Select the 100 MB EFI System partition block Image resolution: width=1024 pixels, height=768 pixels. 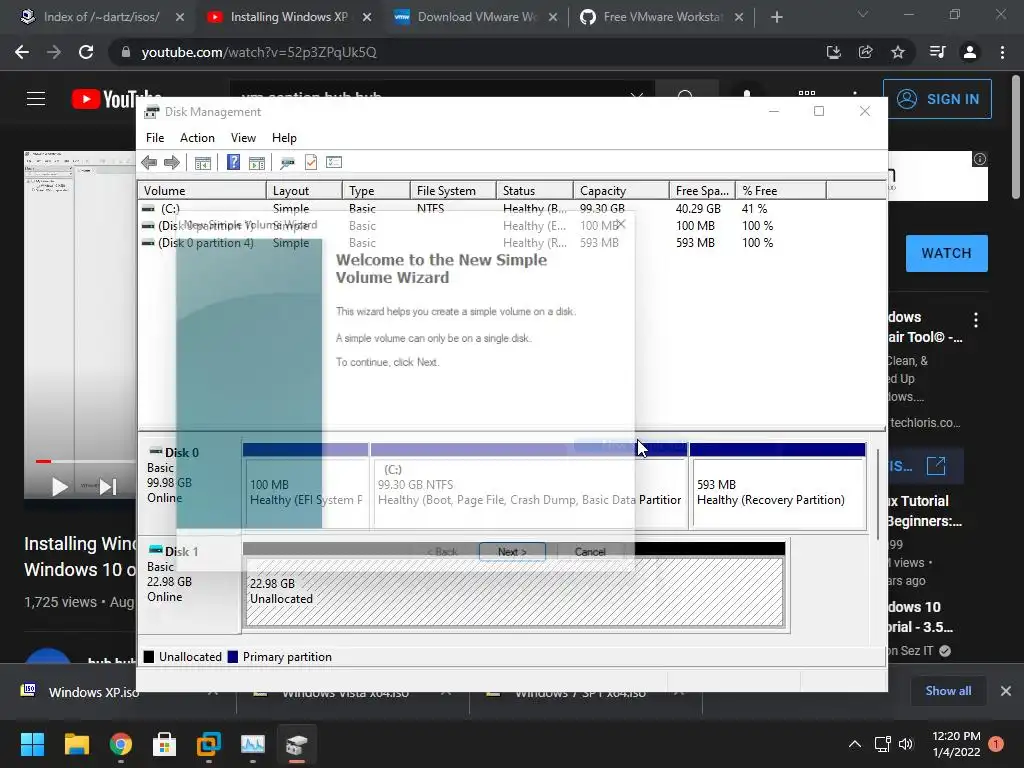tap(305, 493)
